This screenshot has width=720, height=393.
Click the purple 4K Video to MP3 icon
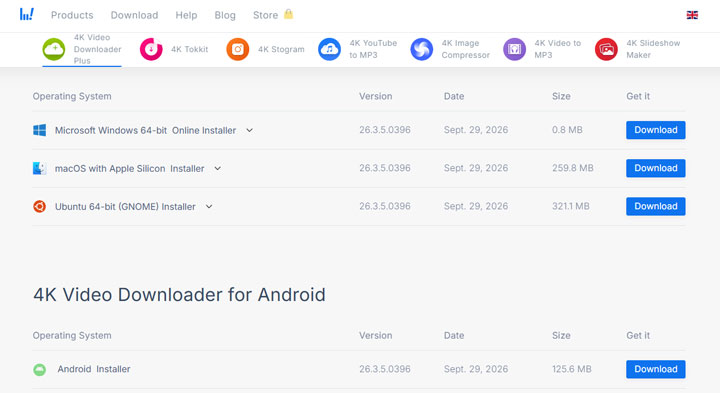coord(514,49)
